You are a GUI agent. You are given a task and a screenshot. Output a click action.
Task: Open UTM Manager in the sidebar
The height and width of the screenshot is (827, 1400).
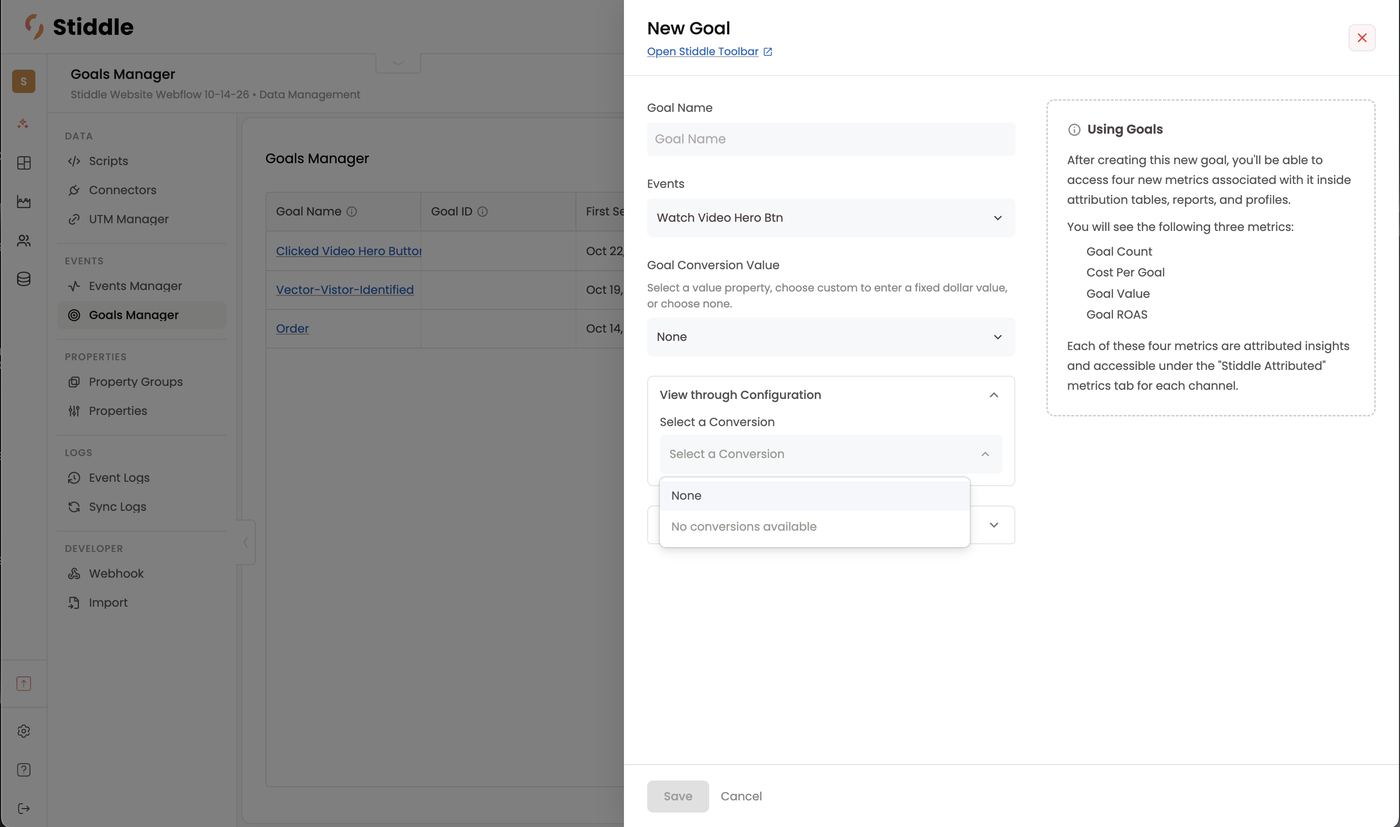pos(142,219)
